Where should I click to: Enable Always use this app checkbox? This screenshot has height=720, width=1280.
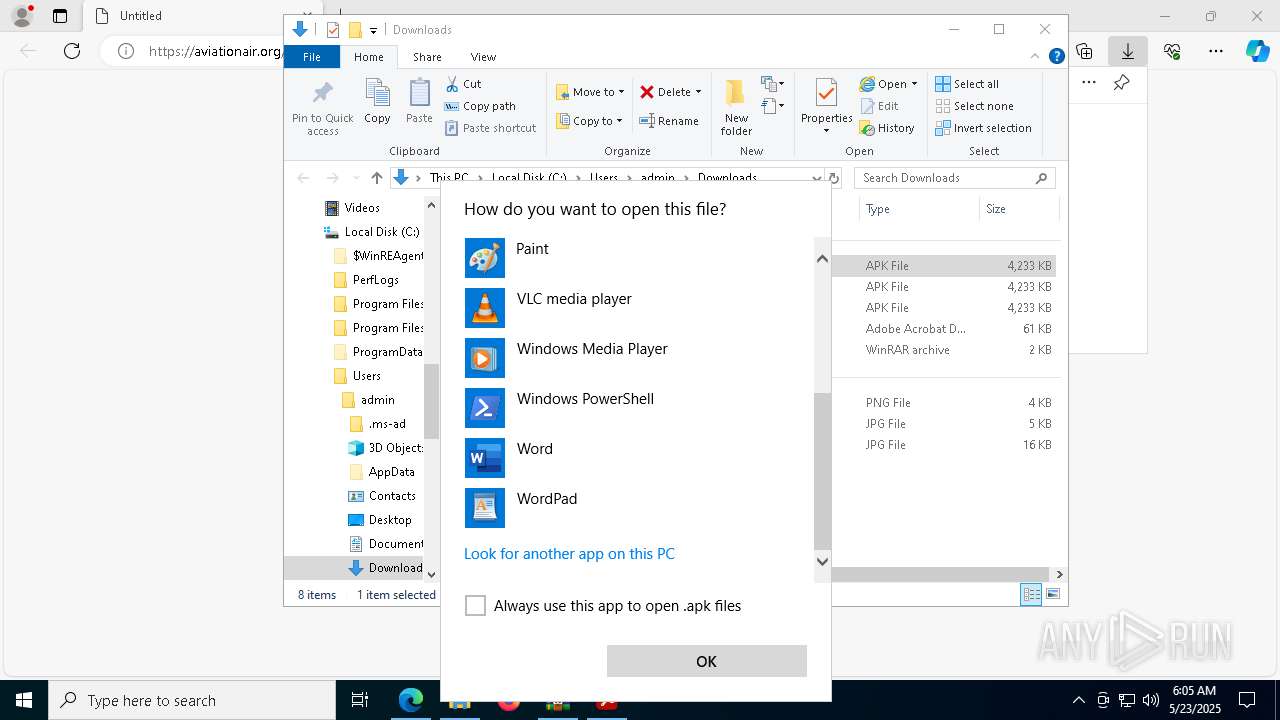tap(475, 606)
